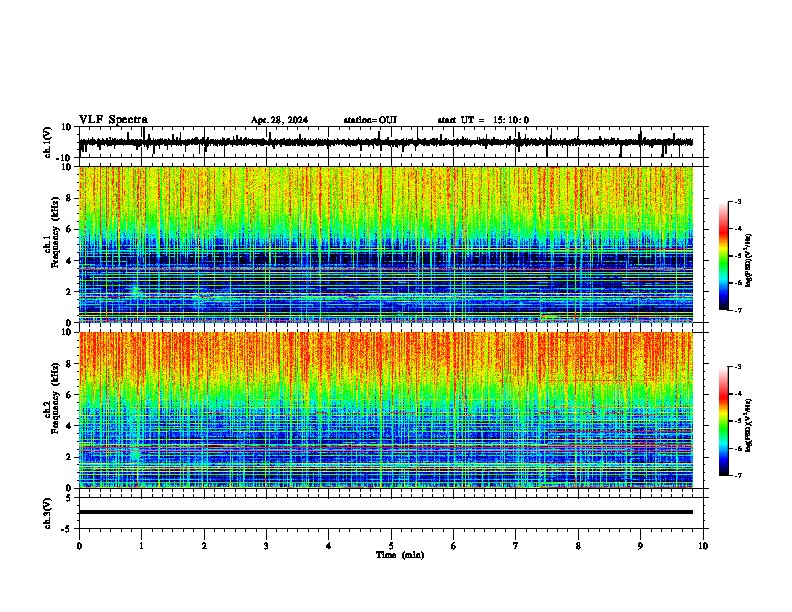Click the ch.1 colorbar log(PSD) label
The height and width of the screenshot is (612, 792).
[x=749, y=261]
